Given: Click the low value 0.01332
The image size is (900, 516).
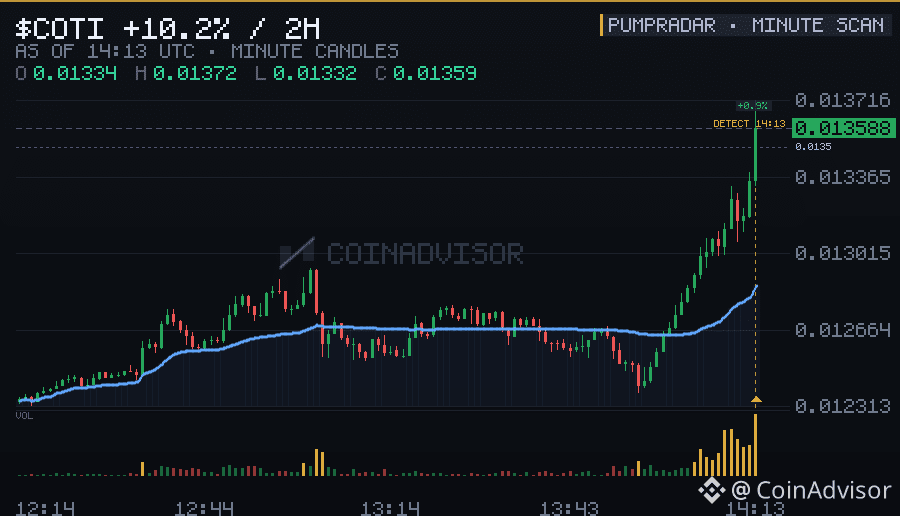Looking at the screenshot, I should [x=315, y=73].
